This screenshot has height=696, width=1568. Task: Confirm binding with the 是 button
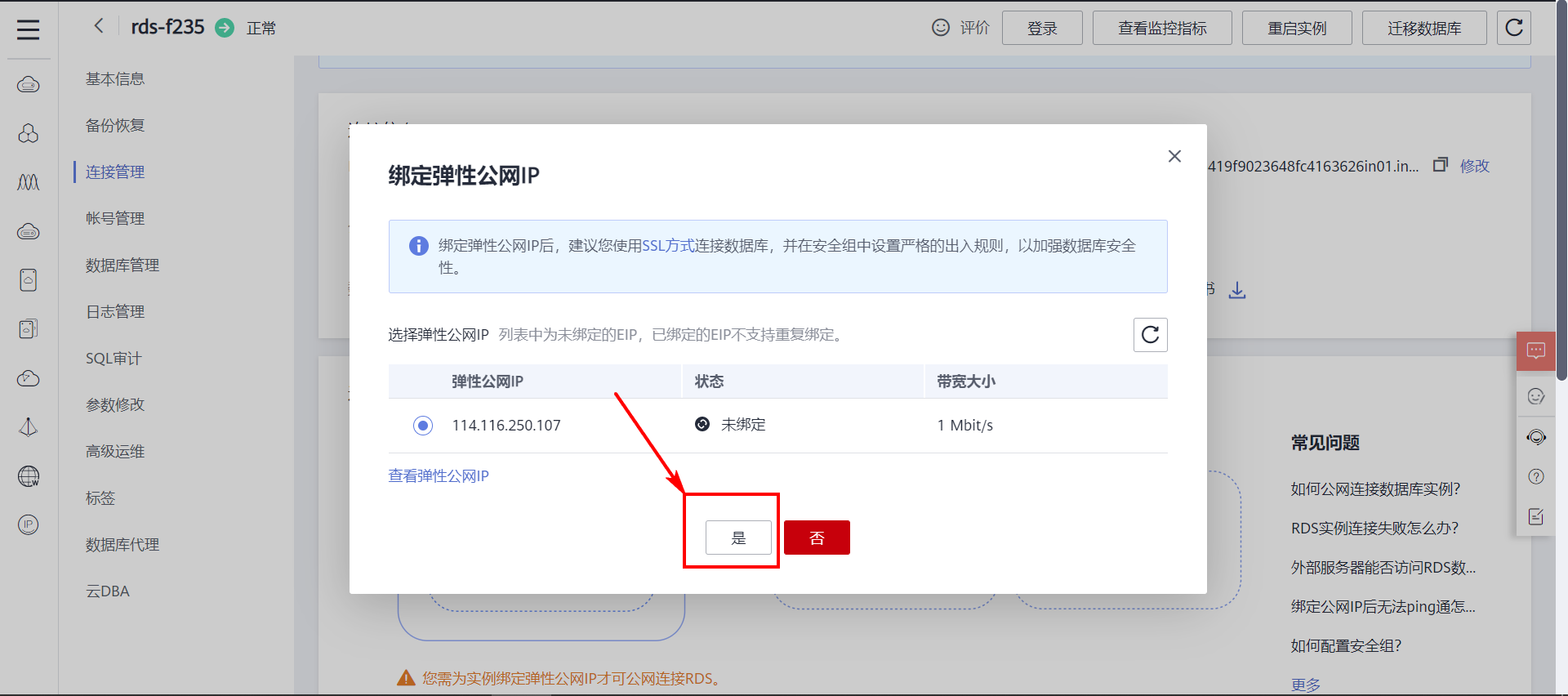[x=738, y=538]
